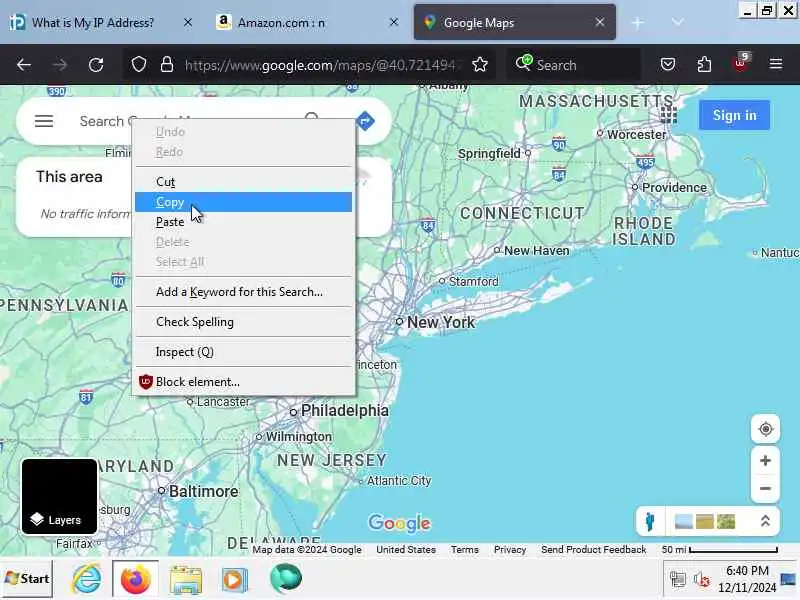Open the Pocket save icon
The image size is (800, 600).
click(668, 65)
